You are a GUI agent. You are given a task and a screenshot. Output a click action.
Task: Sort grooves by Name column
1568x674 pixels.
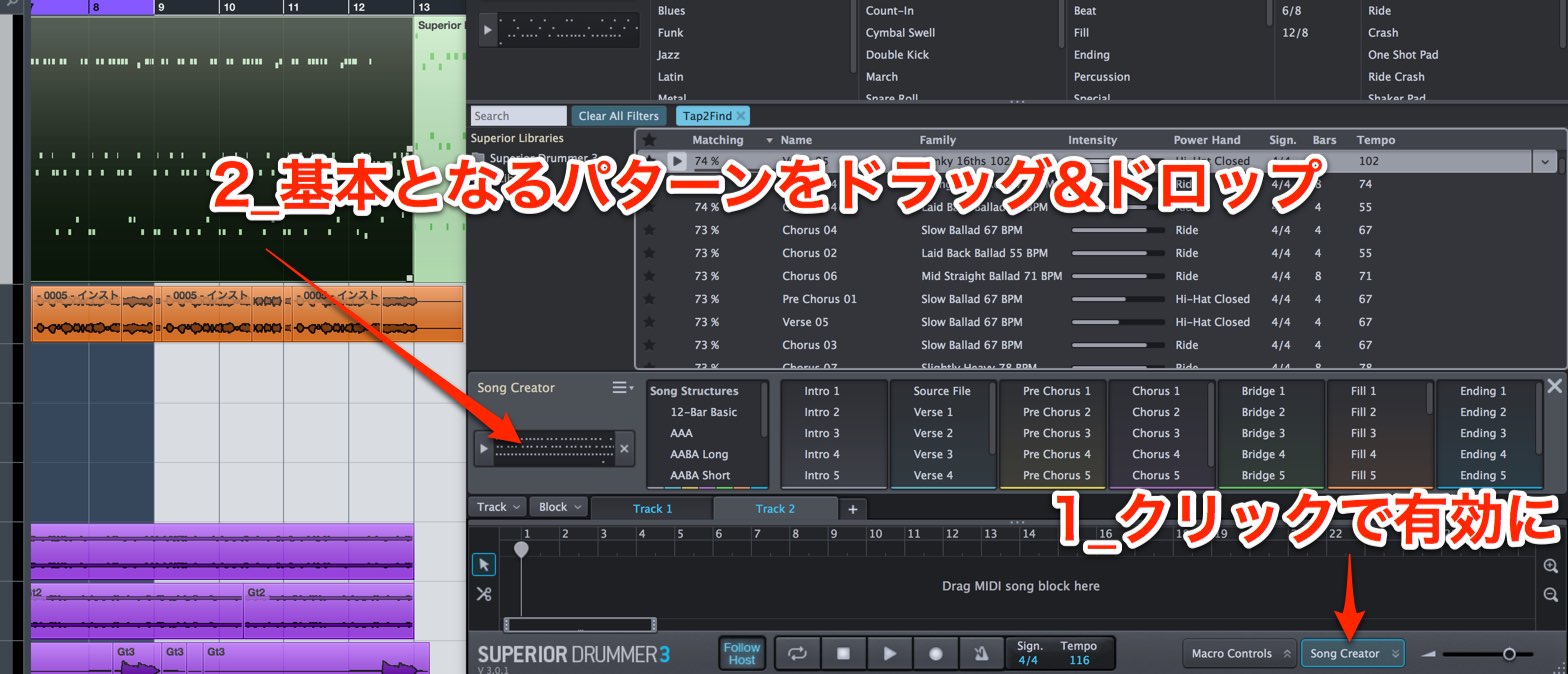[x=796, y=140]
